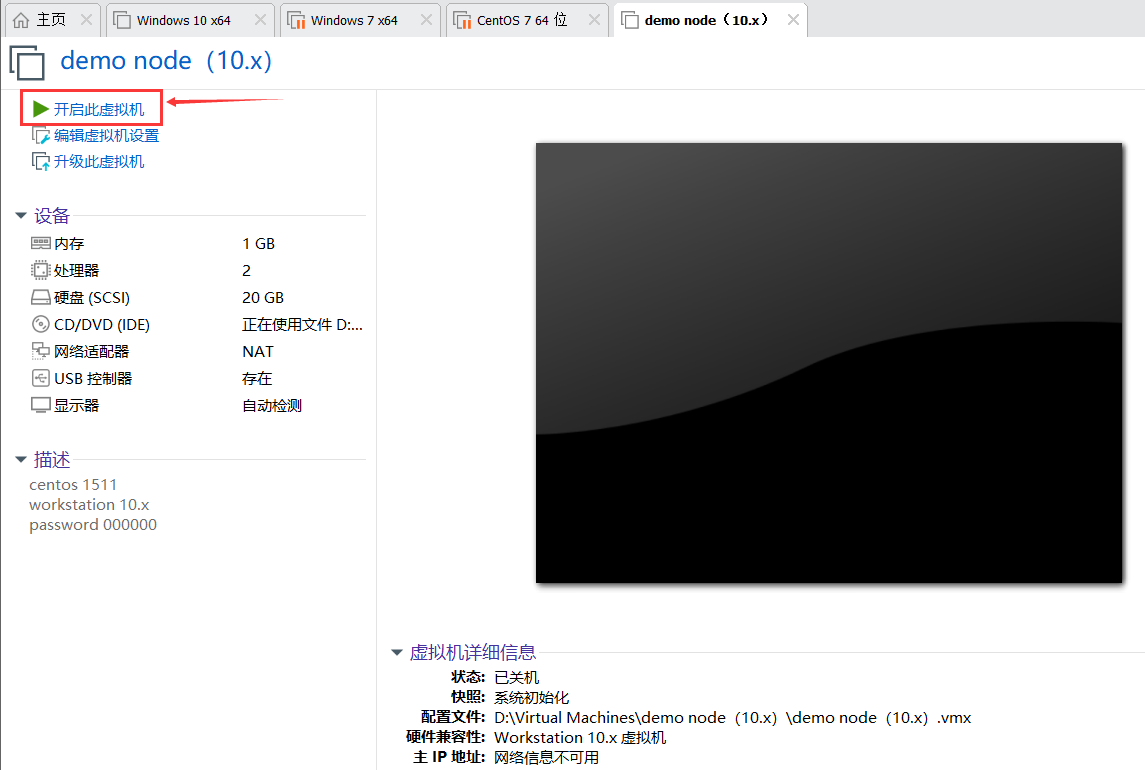
Task: Click 升级此虚拟机 link
Action: tap(95, 160)
